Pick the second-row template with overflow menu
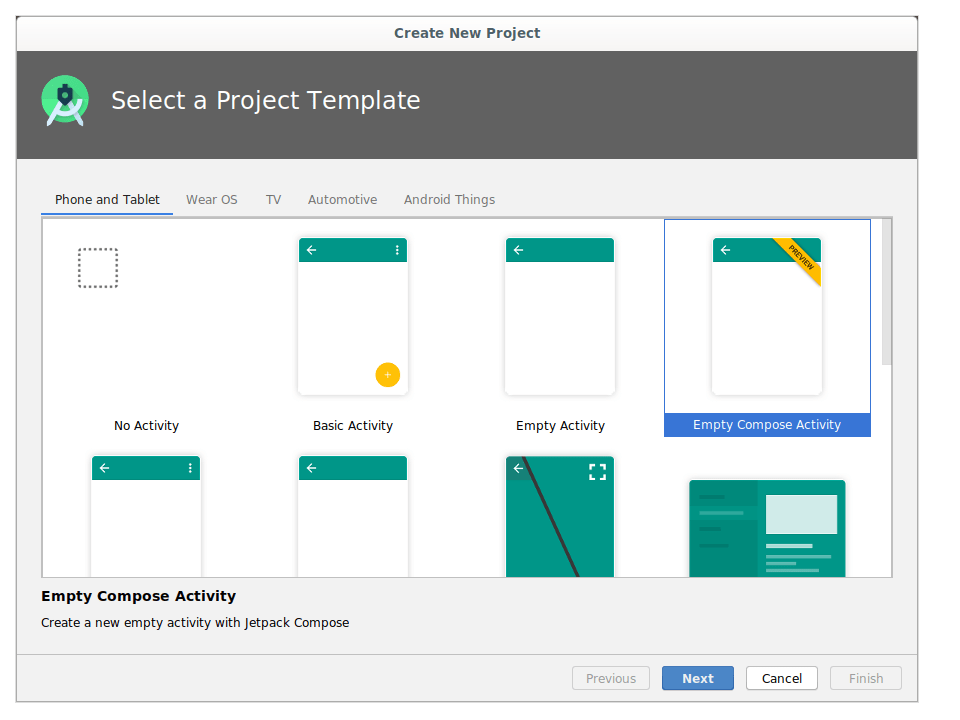The image size is (960, 720). pos(146,516)
